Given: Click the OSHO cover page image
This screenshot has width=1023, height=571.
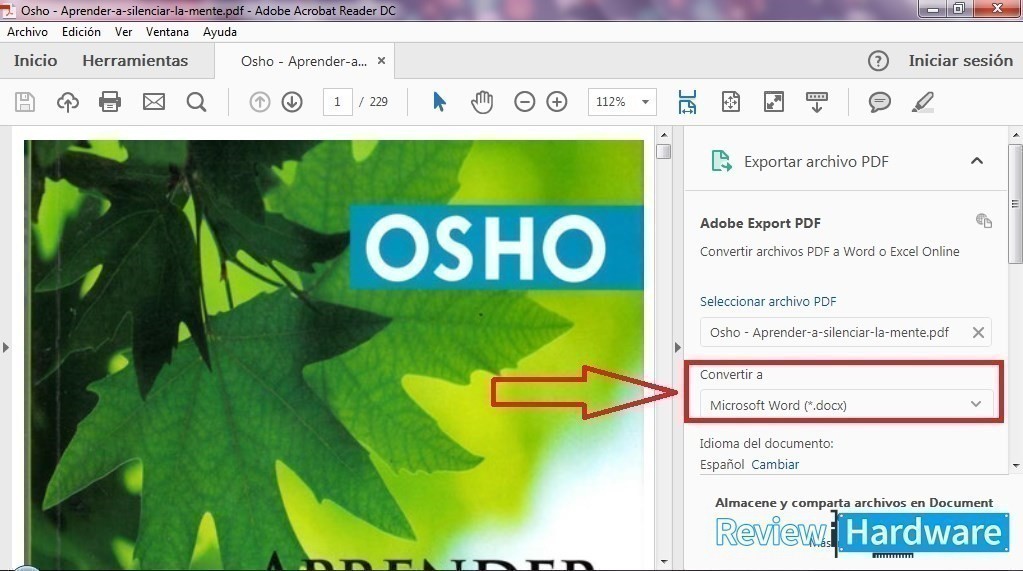Looking at the screenshot, I should pos(334,355).
